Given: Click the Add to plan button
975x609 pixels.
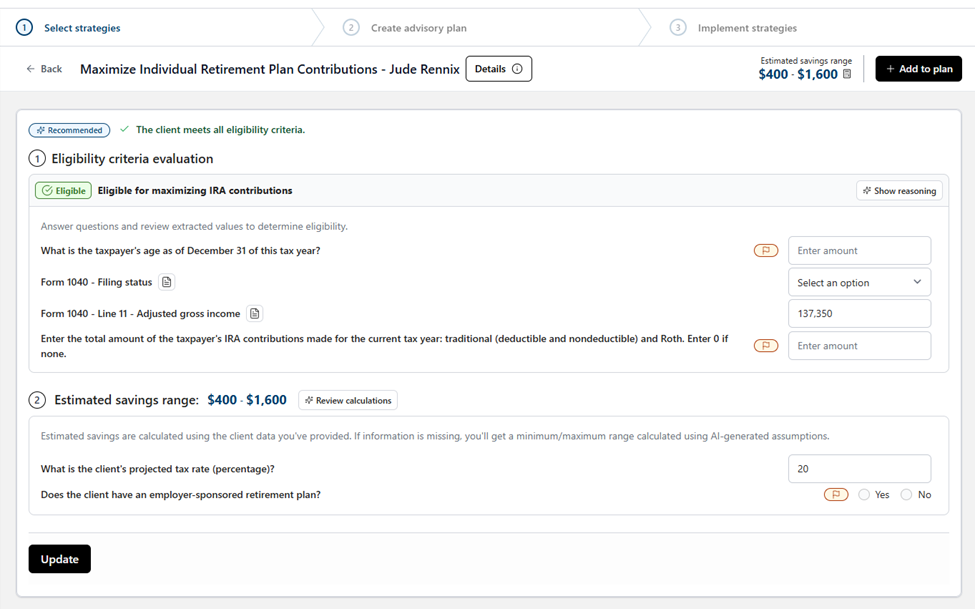Looking at the screenshot, I should [x=918, y=69].
